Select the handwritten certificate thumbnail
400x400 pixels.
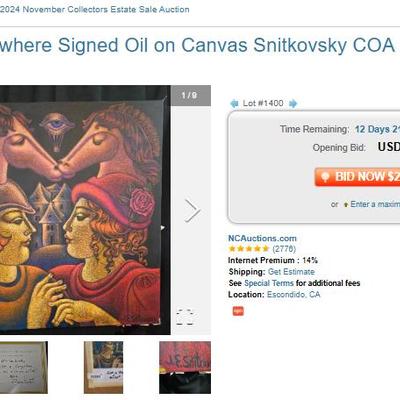click(24, 367)
